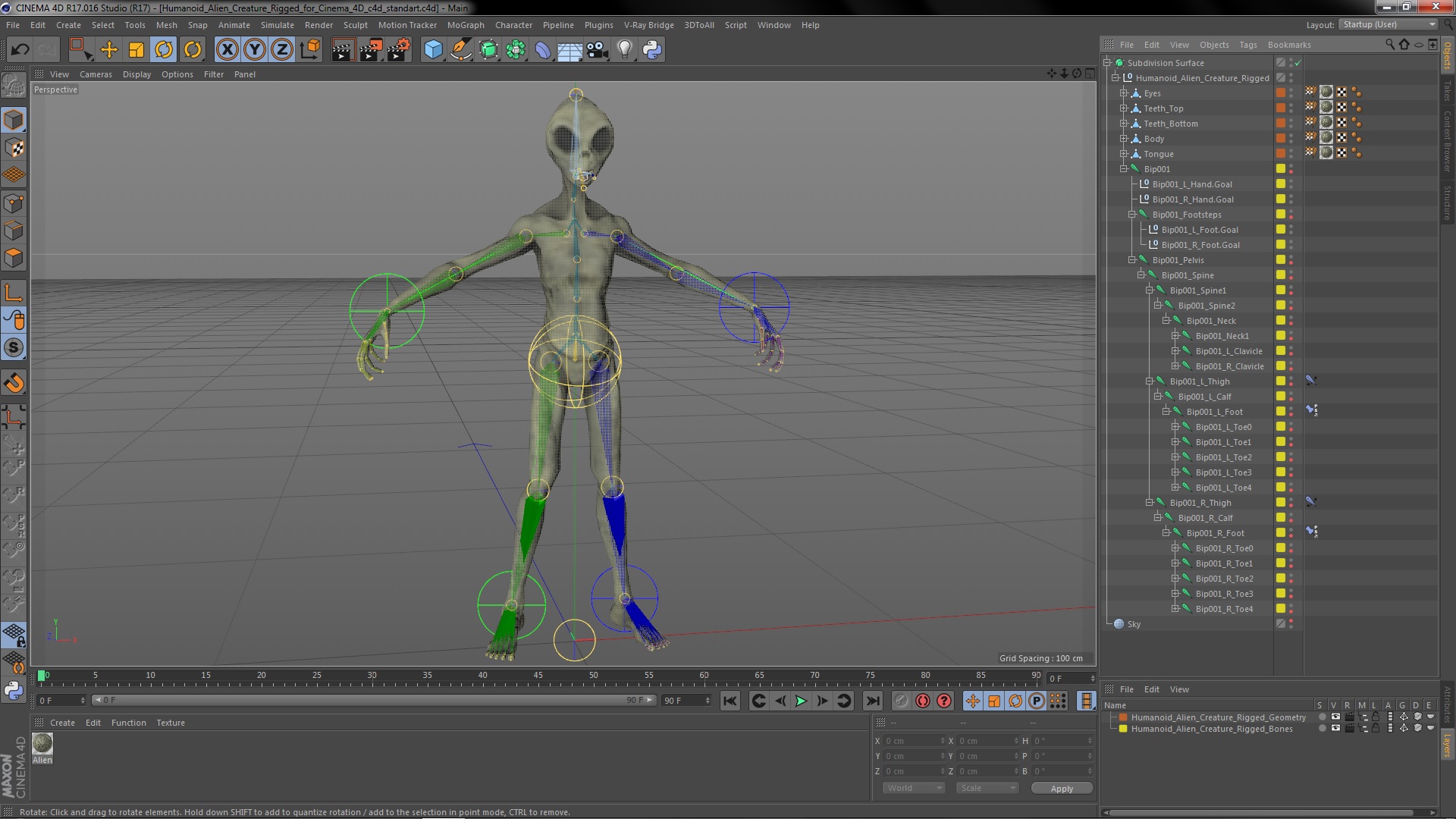Select Polygons mode icon
1456x819 pixels.
point(14,258)
